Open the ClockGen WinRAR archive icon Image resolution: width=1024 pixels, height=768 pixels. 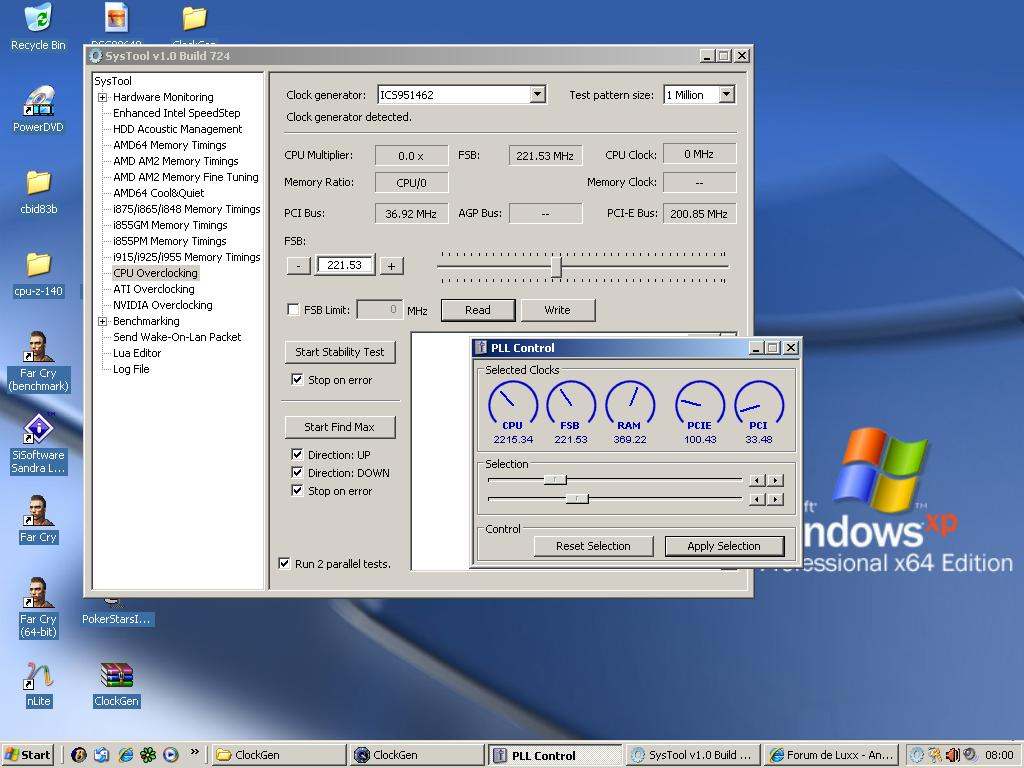[116, 684]
